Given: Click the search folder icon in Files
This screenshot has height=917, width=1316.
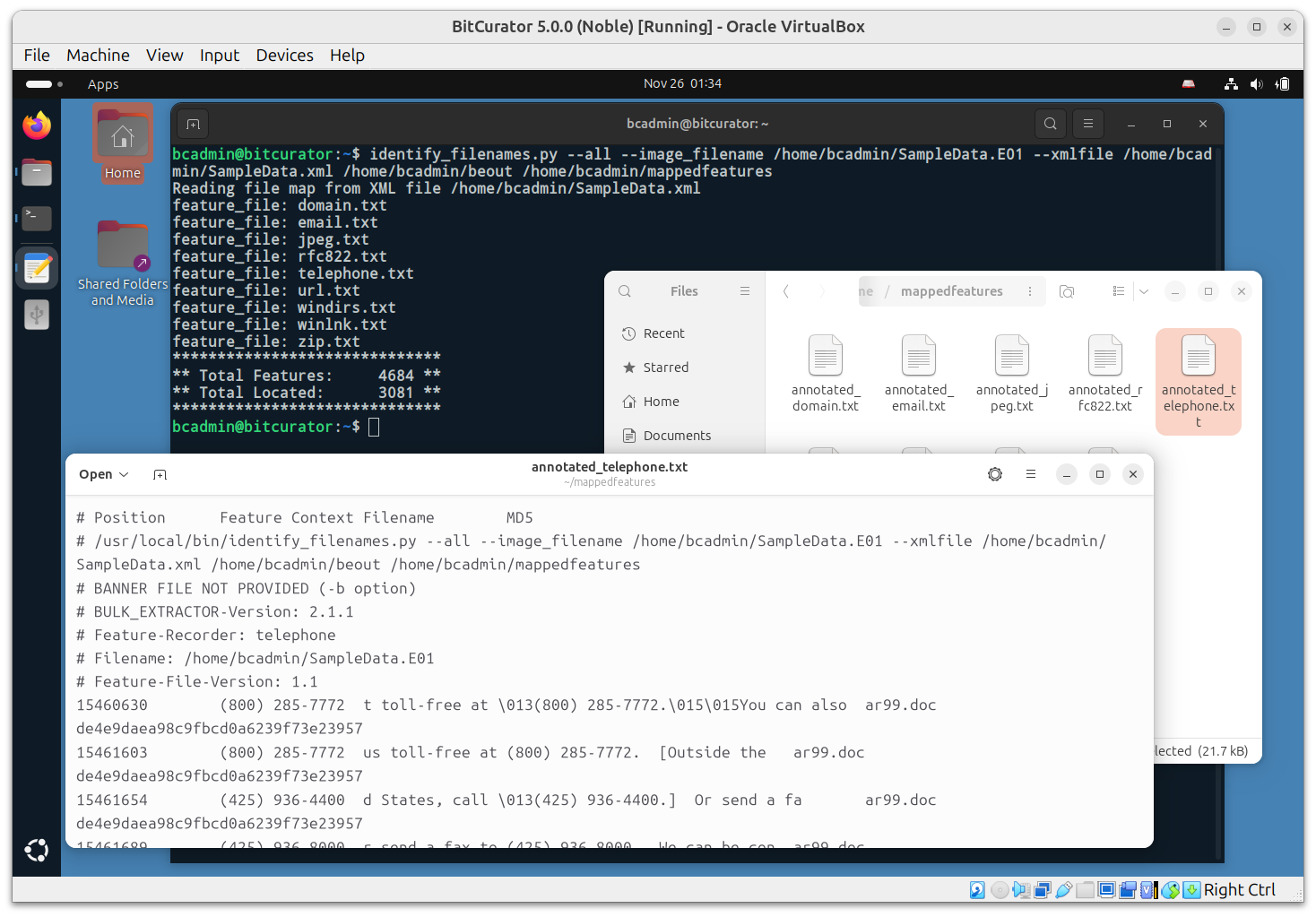Looking at the screenshot, I should (1067, 291).
